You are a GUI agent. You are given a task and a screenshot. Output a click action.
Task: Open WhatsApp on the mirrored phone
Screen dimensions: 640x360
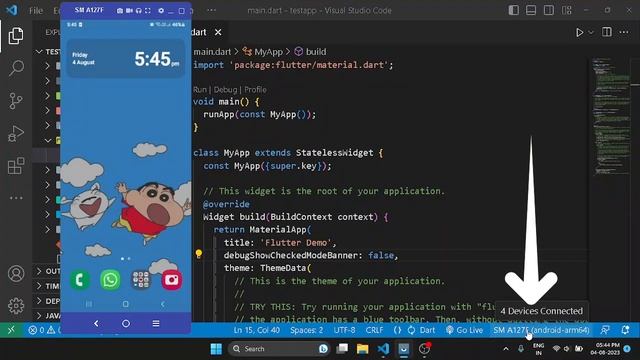[x=110, y=280]
